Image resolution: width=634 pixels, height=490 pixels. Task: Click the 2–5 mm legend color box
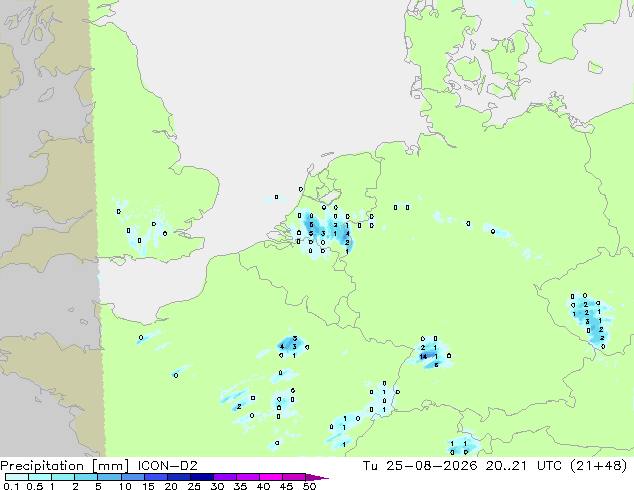pyautogui.click(x=86, y=477)
